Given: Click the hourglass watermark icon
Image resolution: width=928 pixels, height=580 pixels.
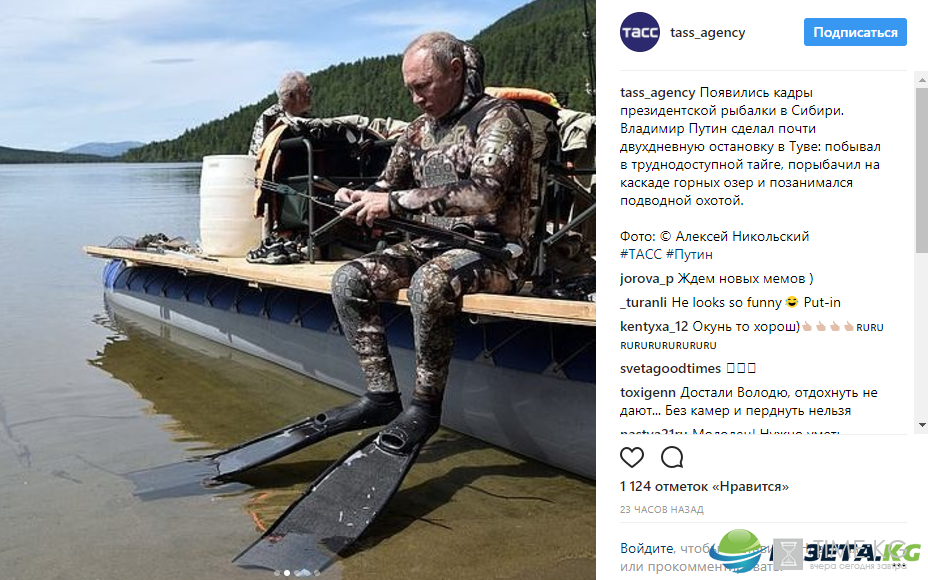Looking at the screenshot, I should pyautogui.click(x=788, y=555).
